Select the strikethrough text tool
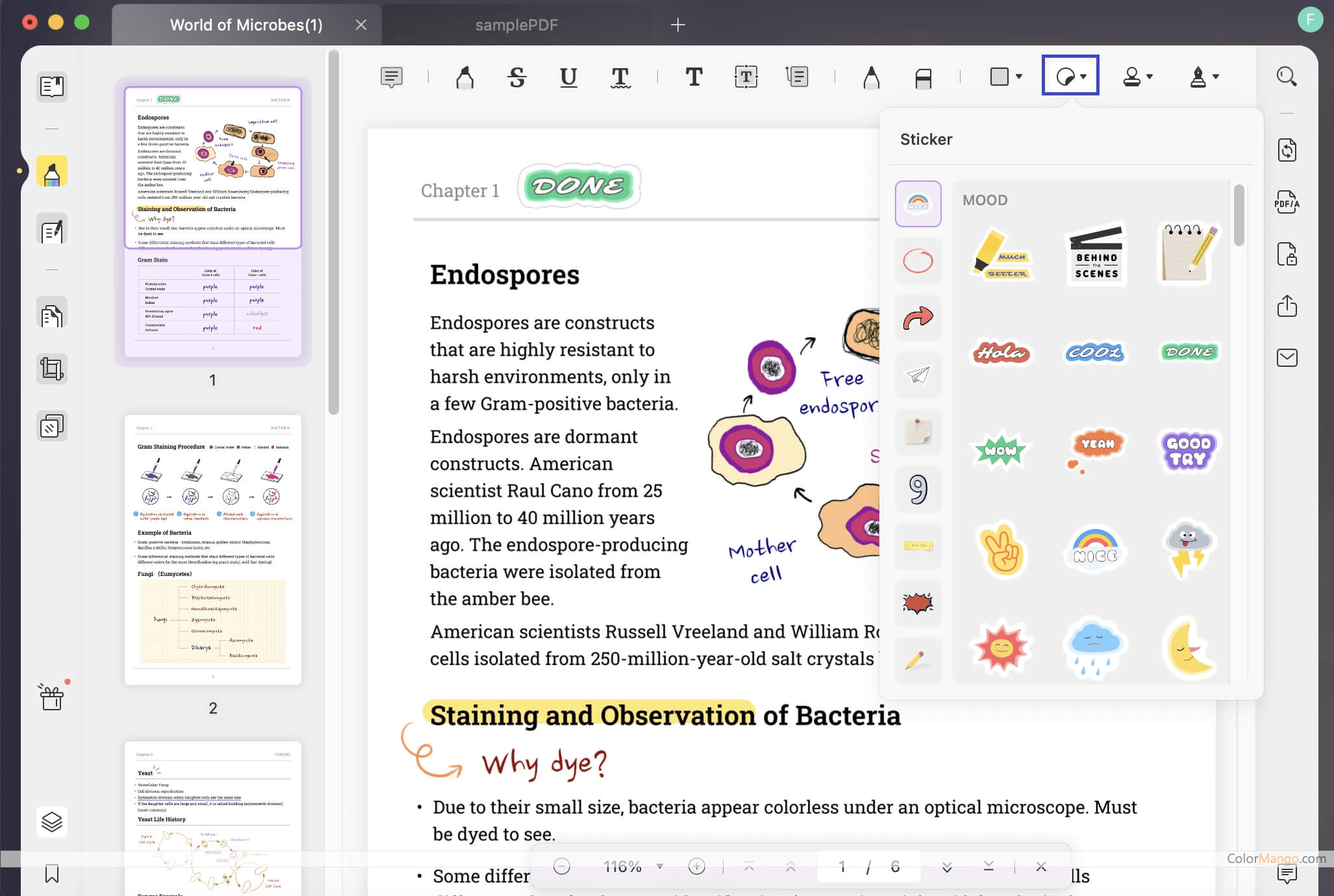Viewport: 1334px width, 896px height. (516, 77)
